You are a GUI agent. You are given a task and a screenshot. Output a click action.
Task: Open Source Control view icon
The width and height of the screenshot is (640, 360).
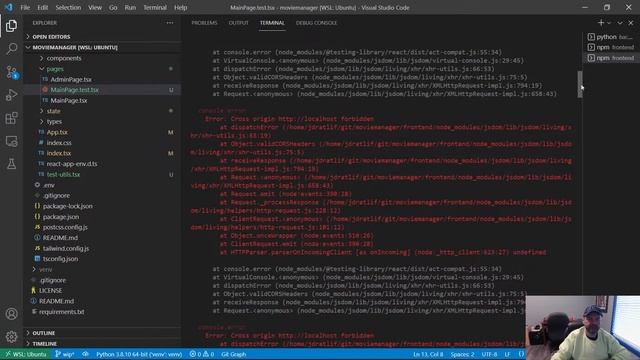coord(11,72)
